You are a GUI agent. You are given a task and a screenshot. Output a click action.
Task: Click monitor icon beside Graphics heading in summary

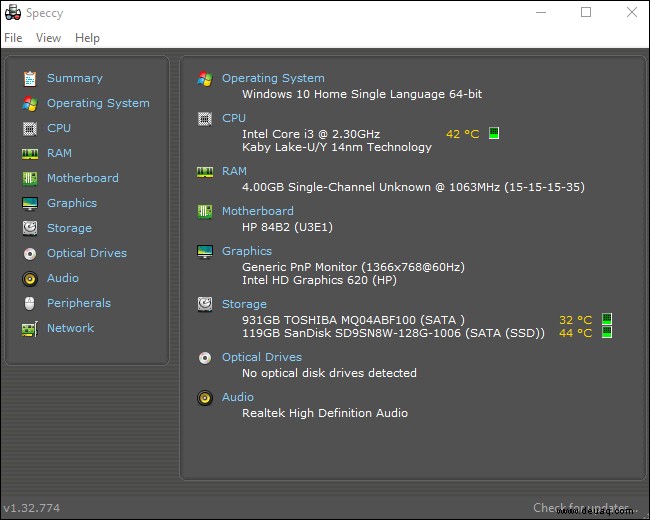[205, 251]
